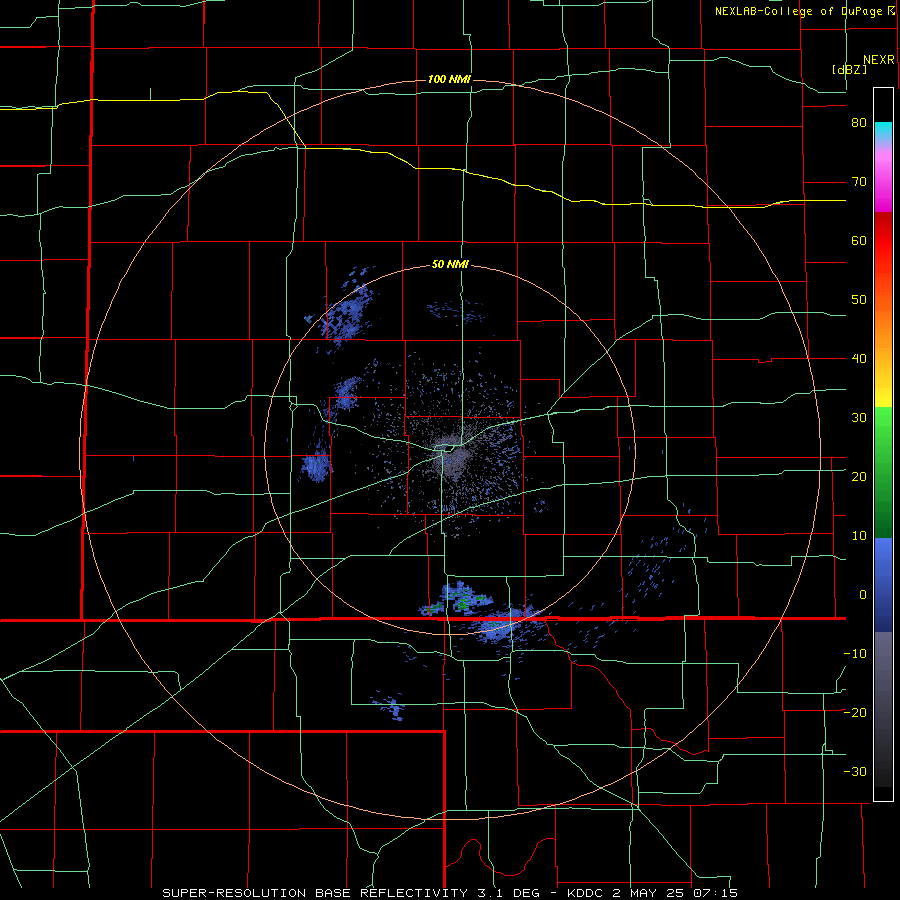Click the 30 value on the dBZ scale

[x=859, y=418]
